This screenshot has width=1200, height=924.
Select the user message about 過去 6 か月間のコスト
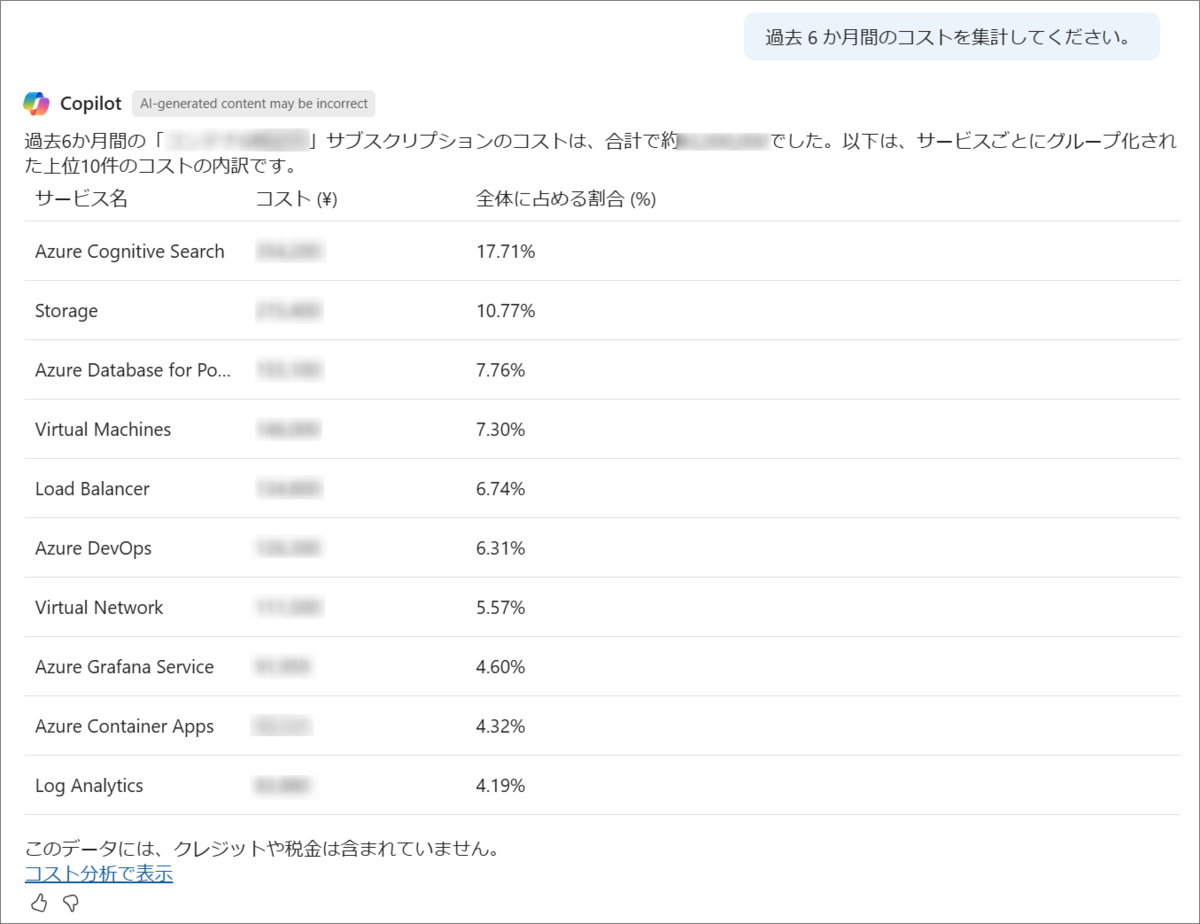952,37
